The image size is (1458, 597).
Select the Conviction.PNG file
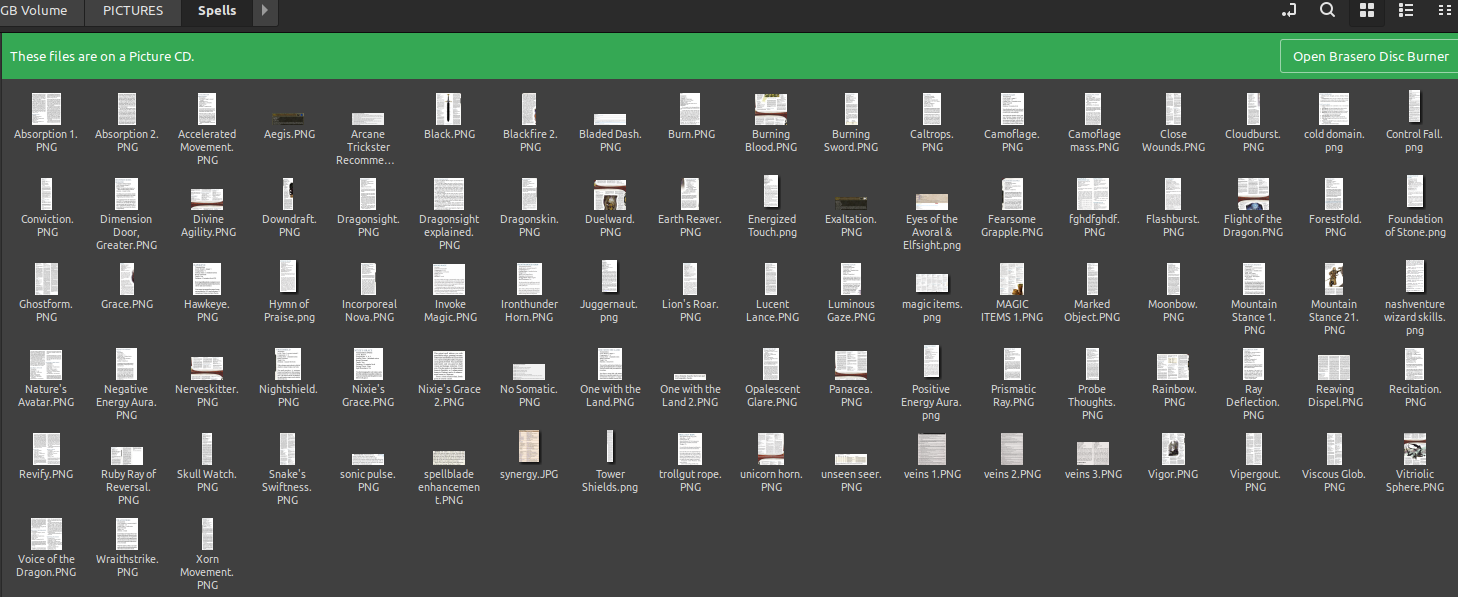[47, 208]
